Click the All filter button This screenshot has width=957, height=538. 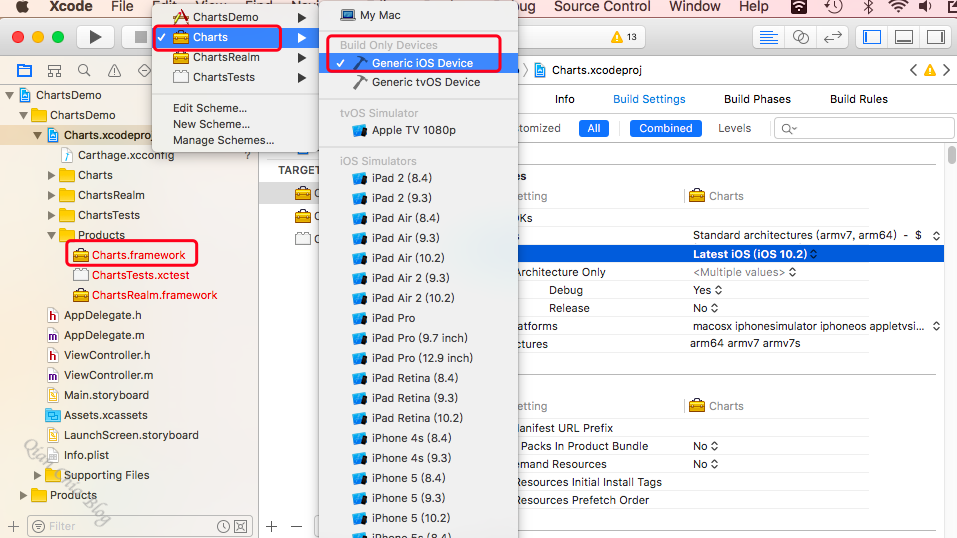(594, 128)
